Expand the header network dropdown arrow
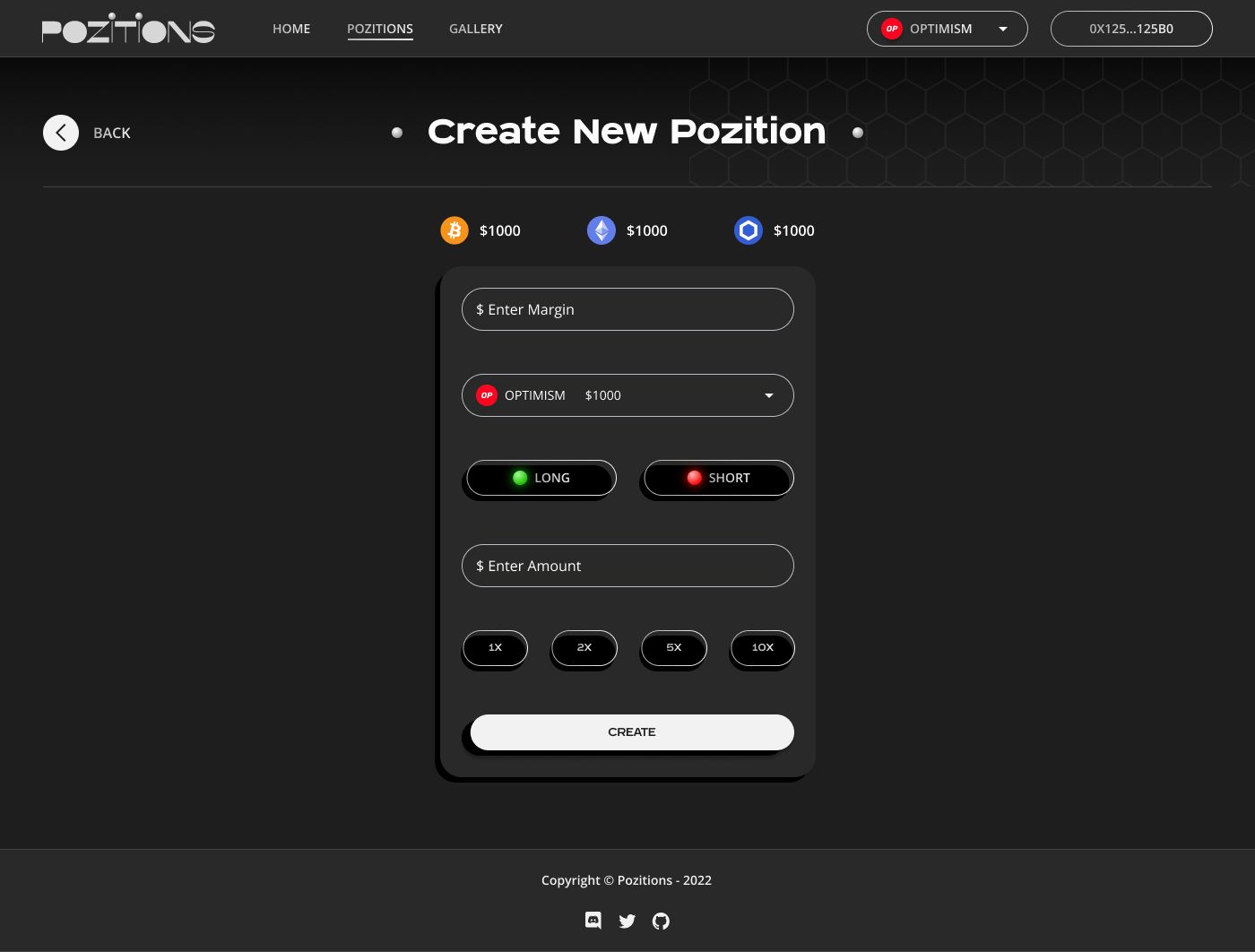The image size is (1255, 952). 1003,29
